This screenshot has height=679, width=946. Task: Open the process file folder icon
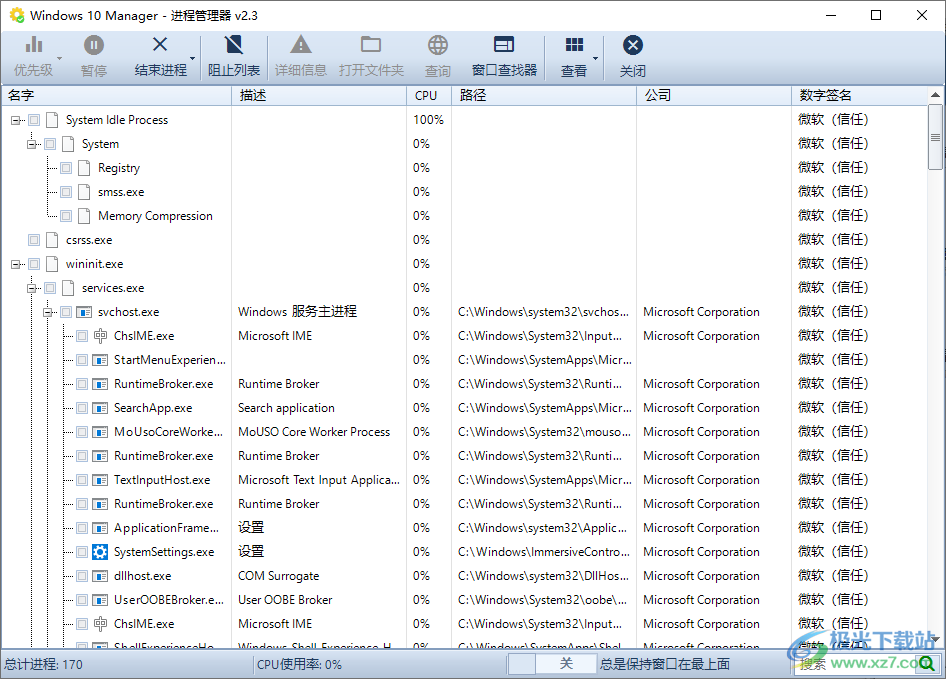click(x=371, y=45)
